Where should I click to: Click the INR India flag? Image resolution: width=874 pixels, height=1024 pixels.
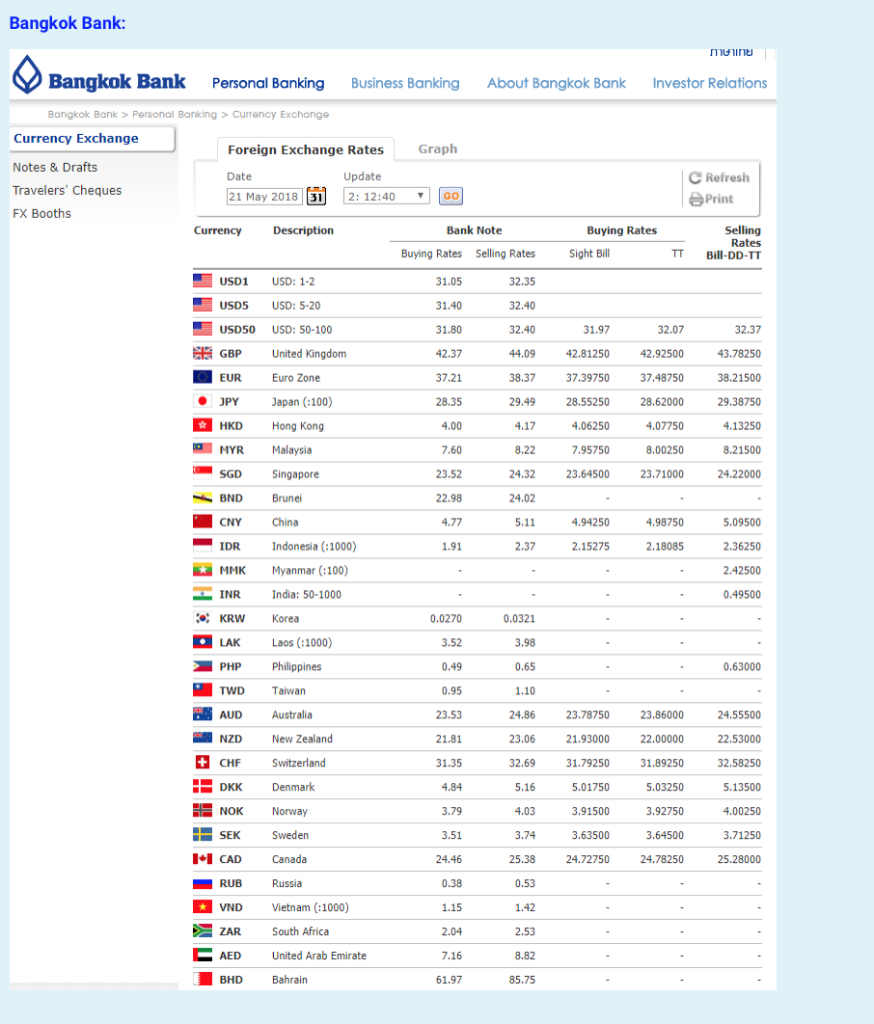[202, 594]
